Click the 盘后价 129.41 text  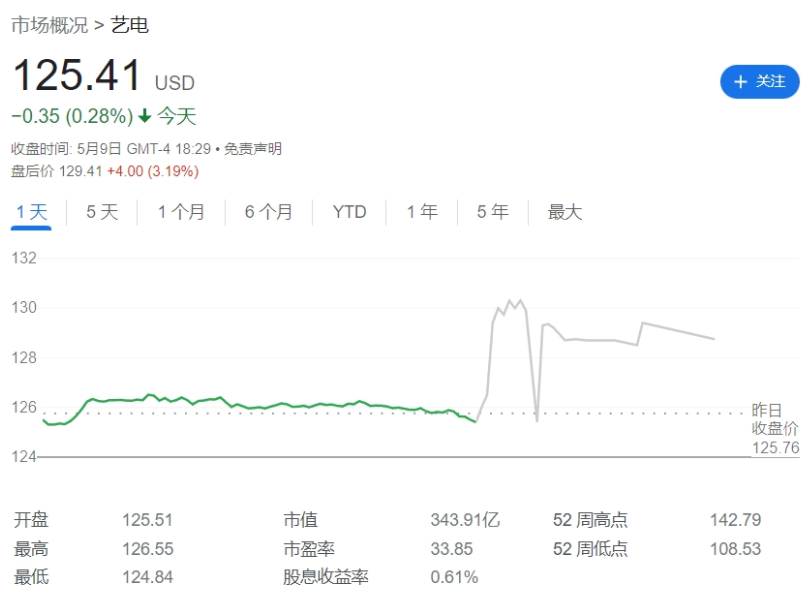pyautogui.click(x=57, y=171)
